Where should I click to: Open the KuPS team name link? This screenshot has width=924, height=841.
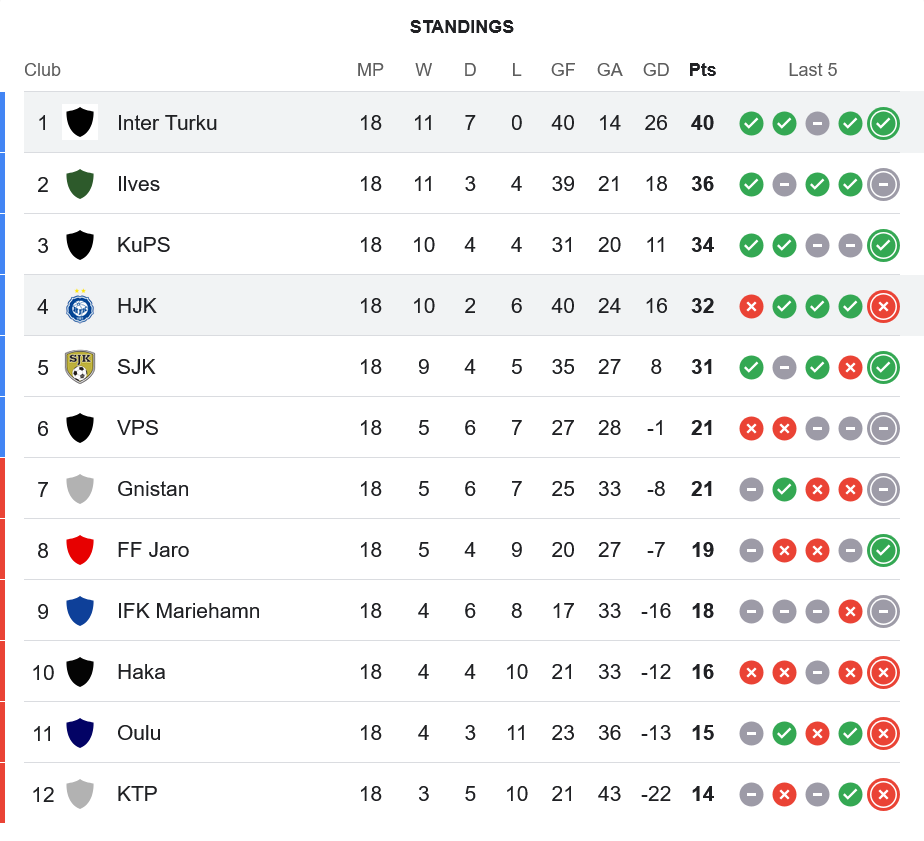pyautogui.click(x=143, y=245)
